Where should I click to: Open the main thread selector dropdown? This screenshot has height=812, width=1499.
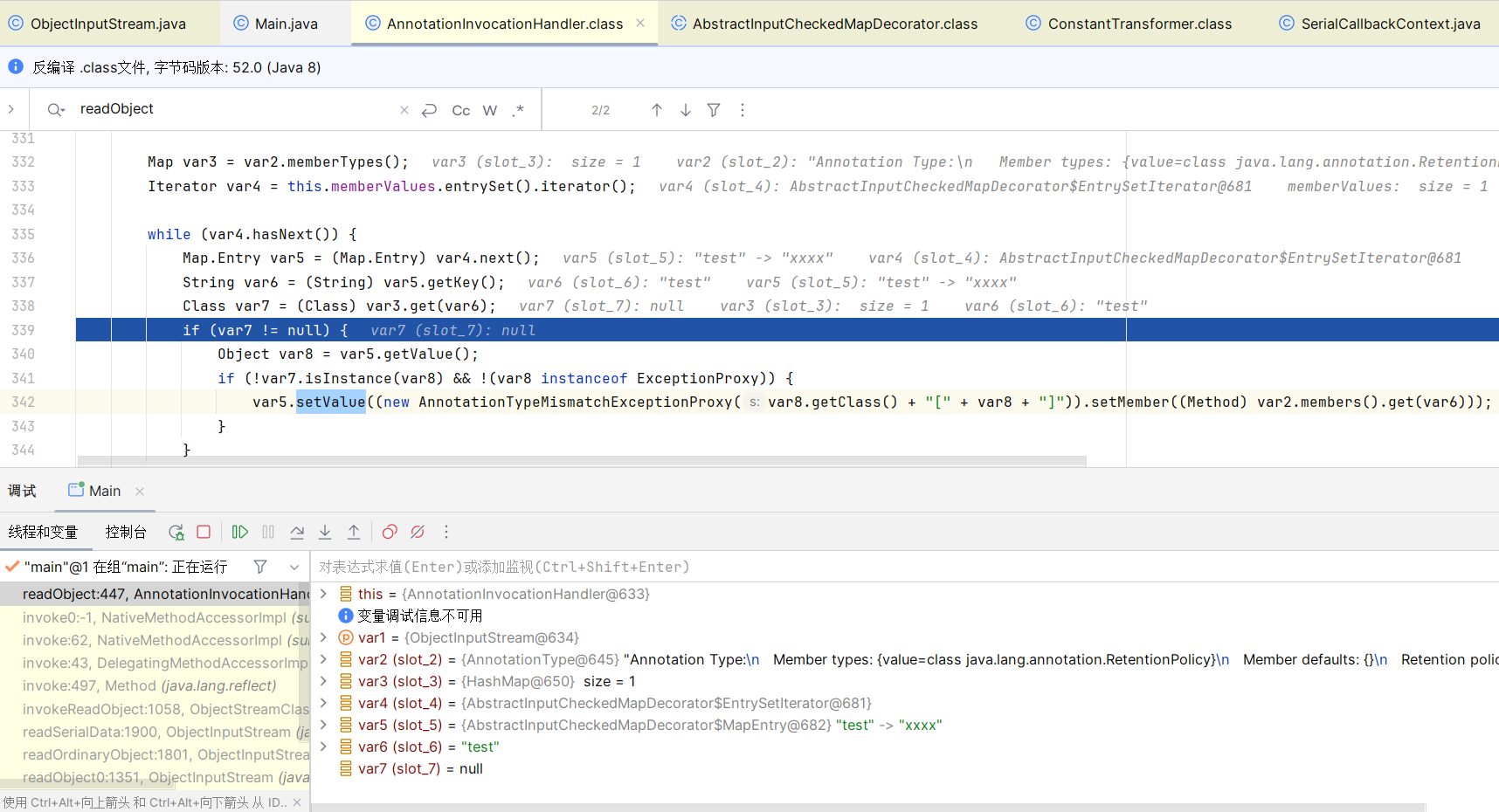point(294,567)
